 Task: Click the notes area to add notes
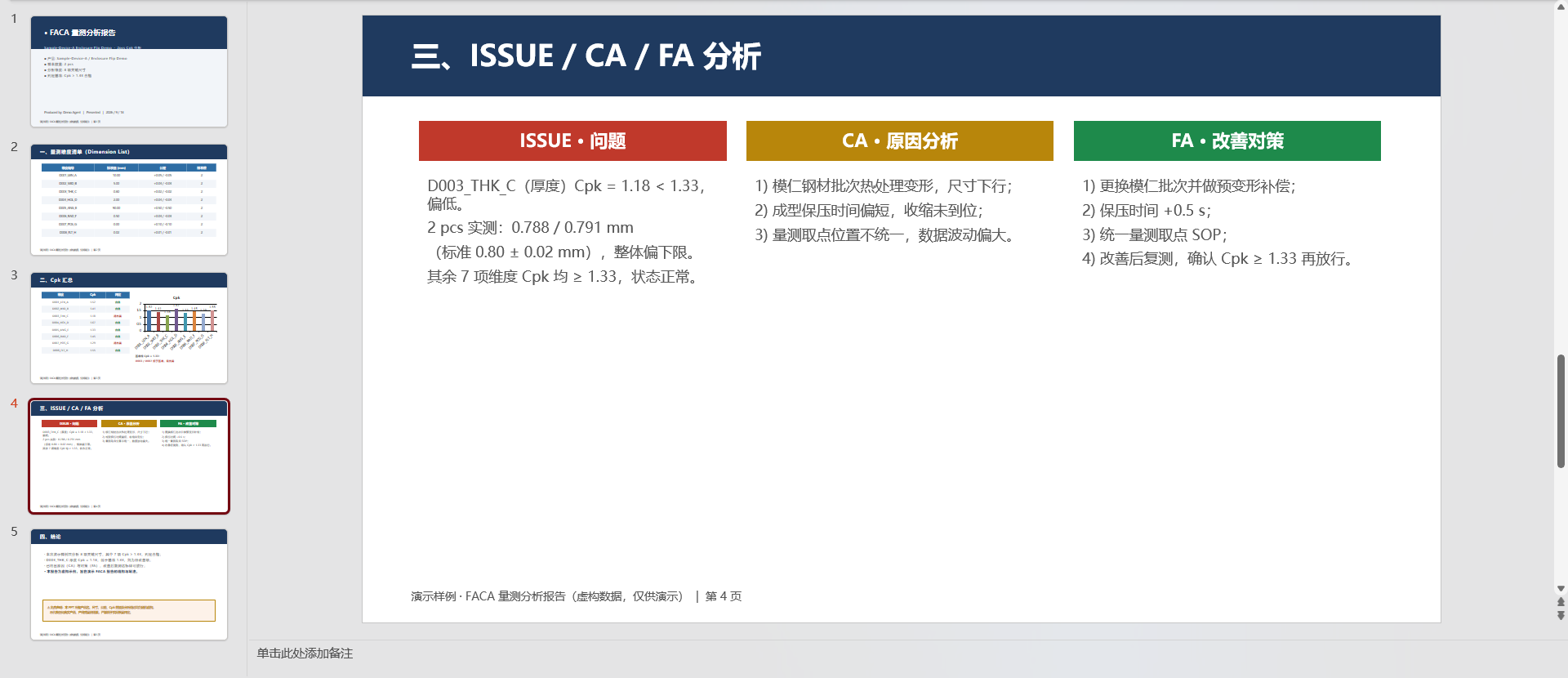(x=898, y=653)
